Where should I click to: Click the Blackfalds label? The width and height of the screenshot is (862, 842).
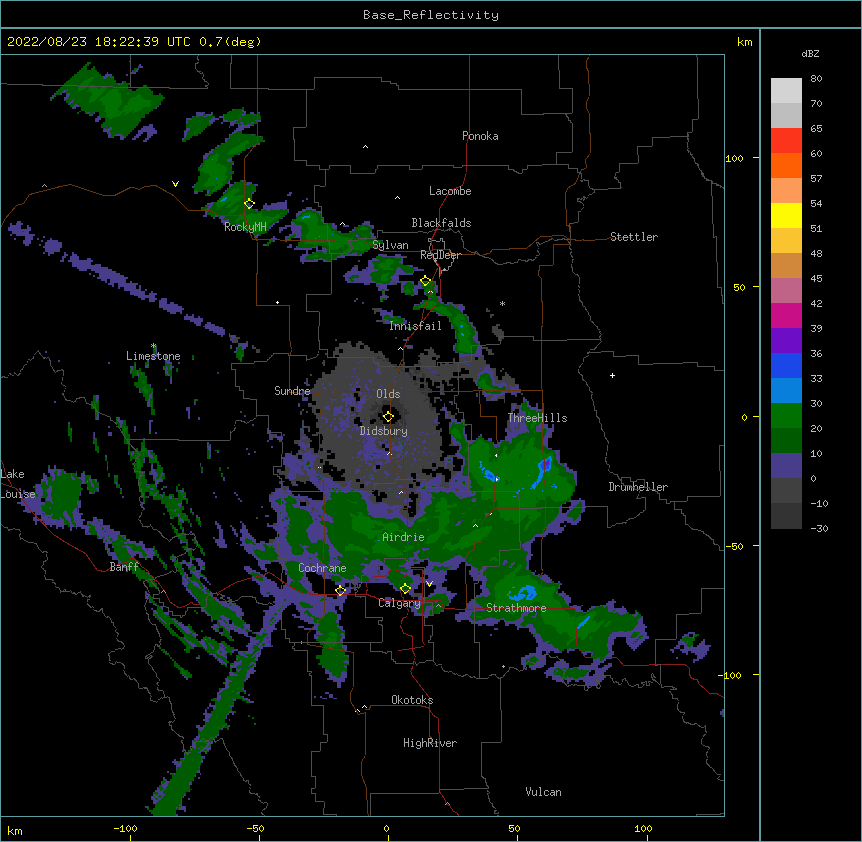click(441, 223)
